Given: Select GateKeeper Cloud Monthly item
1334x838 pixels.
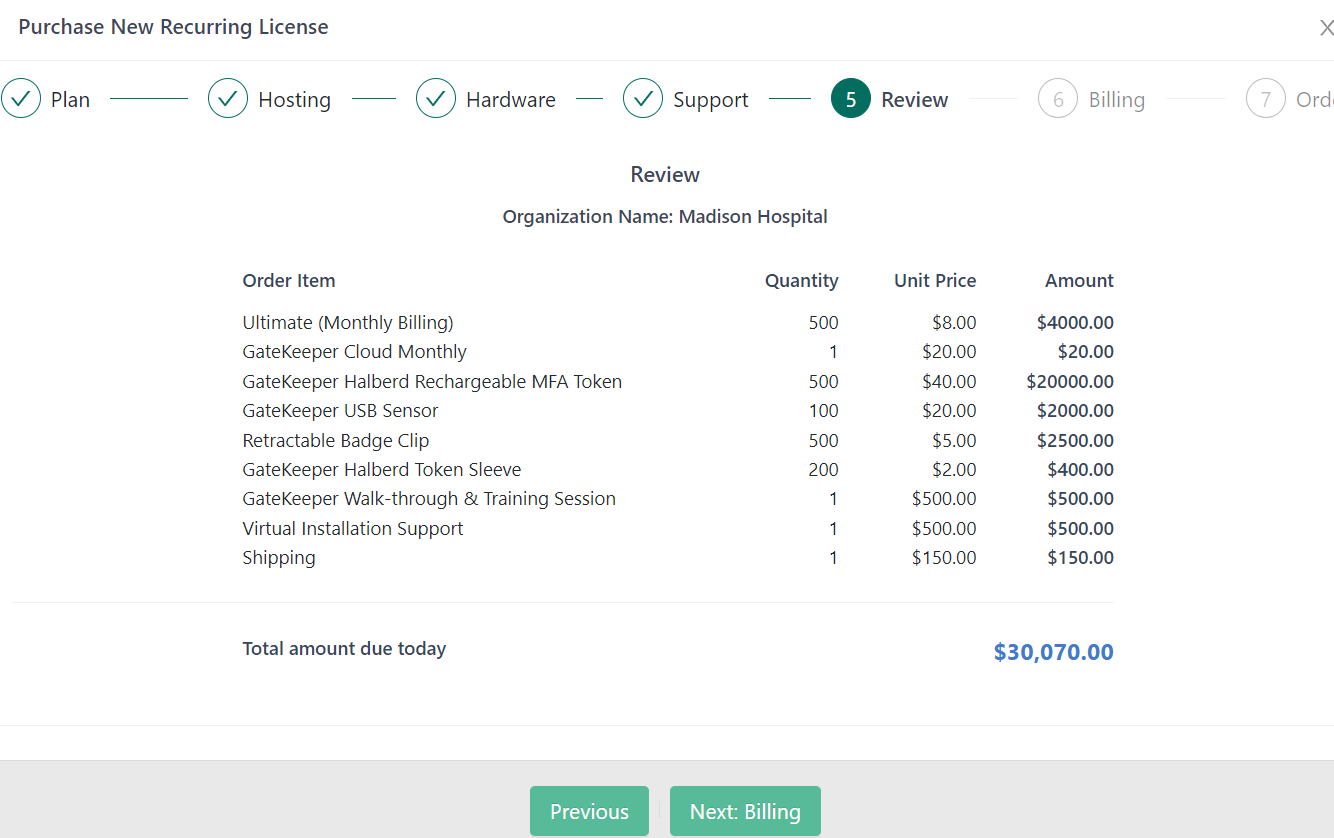Looking at the screenshot, I should (x=354, y=352).
